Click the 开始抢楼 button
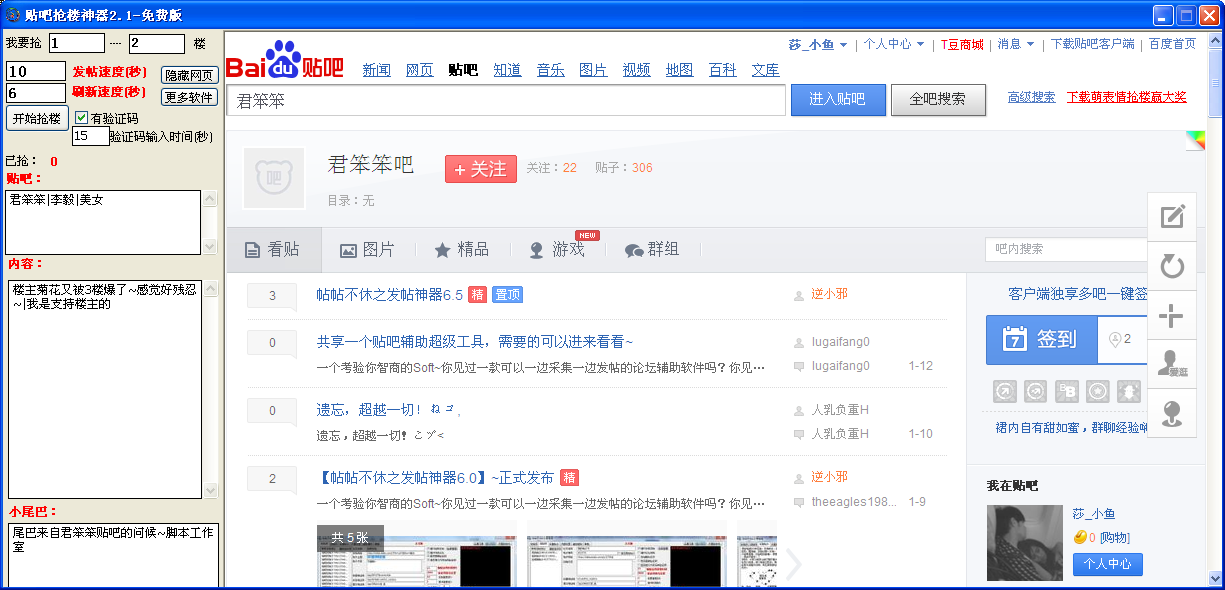 coord(37,118)
